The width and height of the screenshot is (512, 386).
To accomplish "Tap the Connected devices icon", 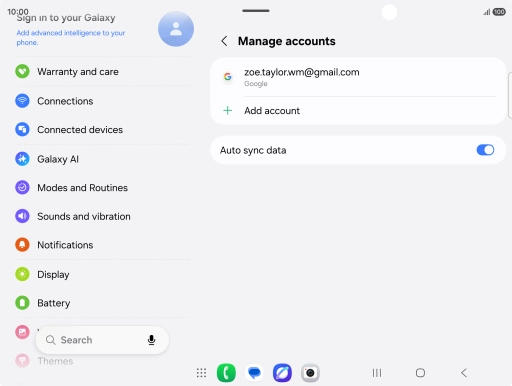I will pos(22,129).
